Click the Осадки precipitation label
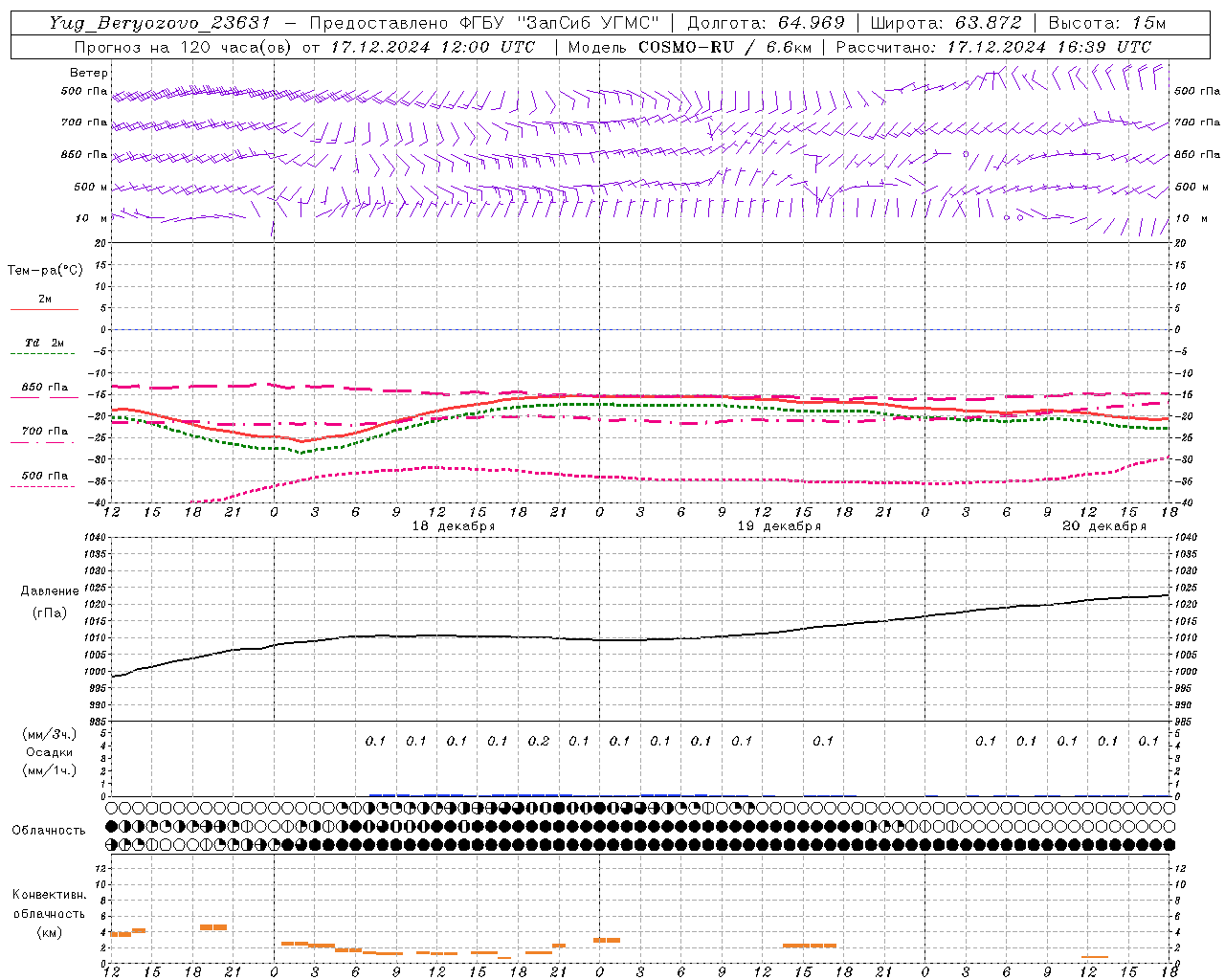The height and width of the screenshot is (980, 1225). pos(50,752)
